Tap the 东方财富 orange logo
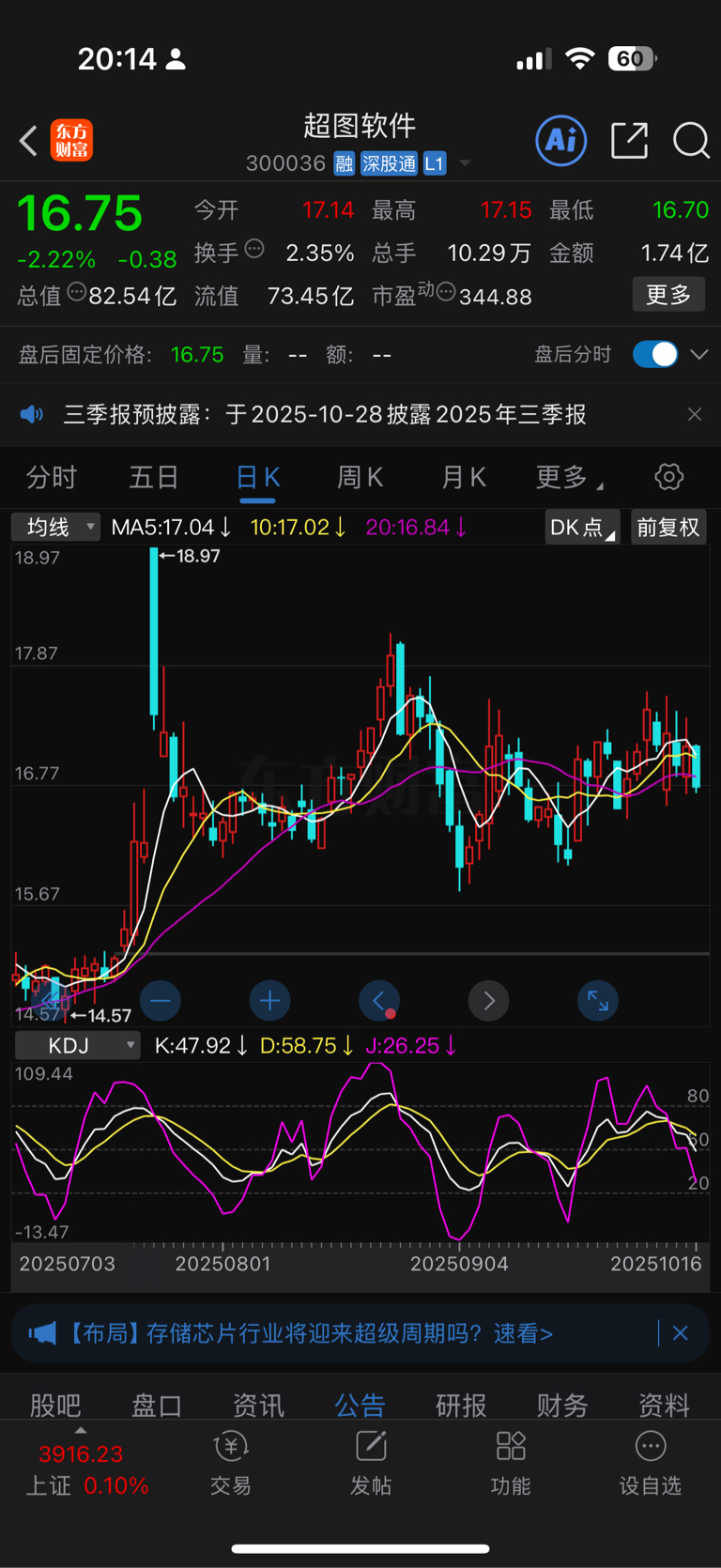The width and height of the screenshot is (721, 1568). 71,141
